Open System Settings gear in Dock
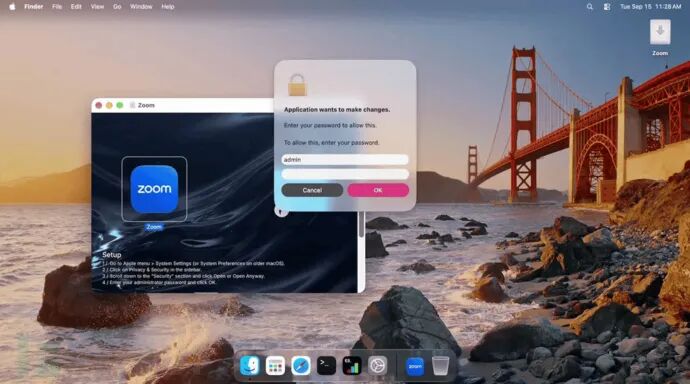The height and width of the screenshot is (384, 690). (x=378, y=366)
